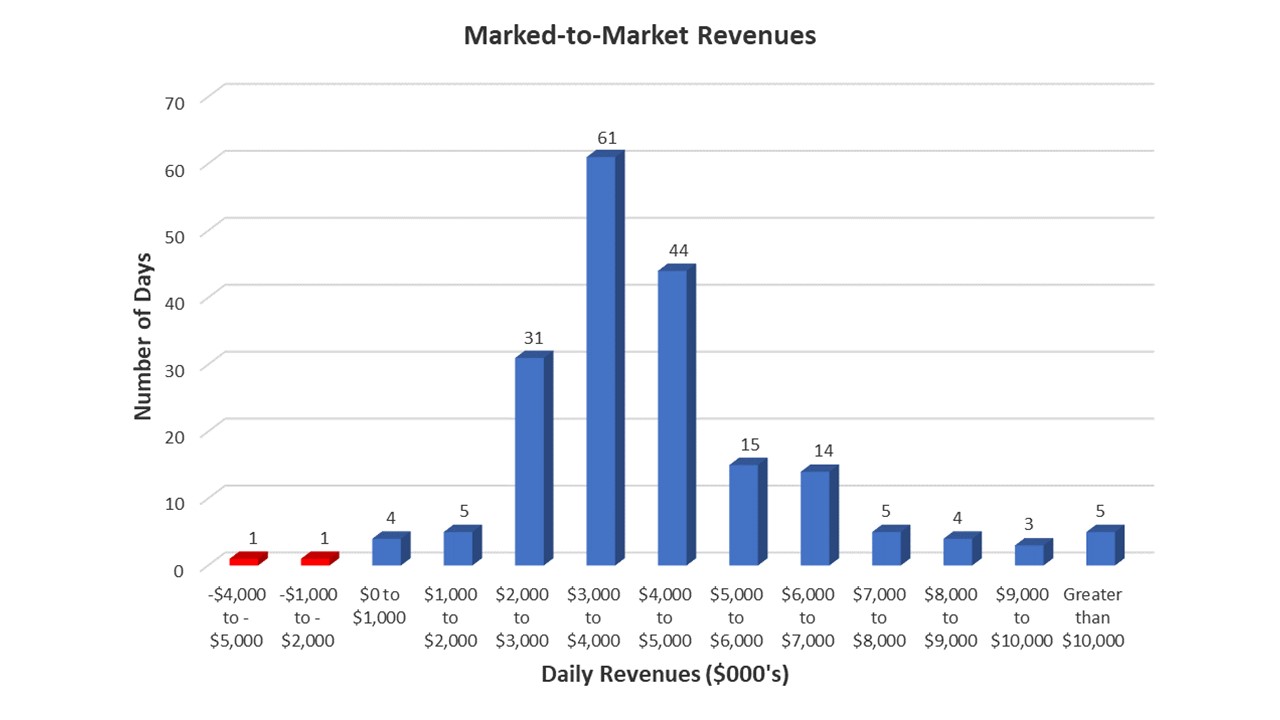Click the Marked-to-Market Revenues chart title
The width and height of the screenshot is (1280, 720).
pos(640,36)
